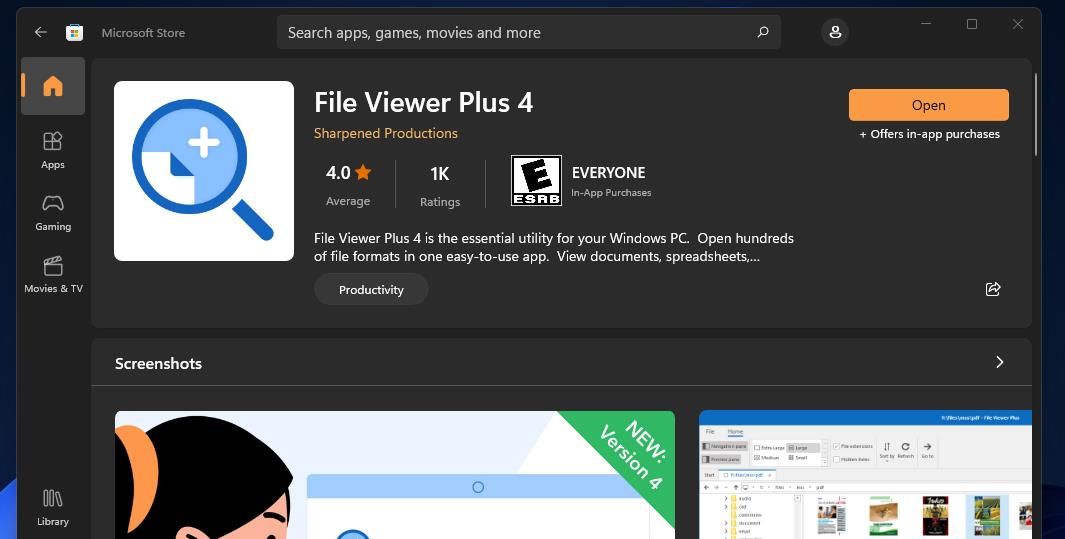The height and width of the screenshot is (539, 1065).
Task: Open second screenshot showing file browser
Action: [865, 475]
